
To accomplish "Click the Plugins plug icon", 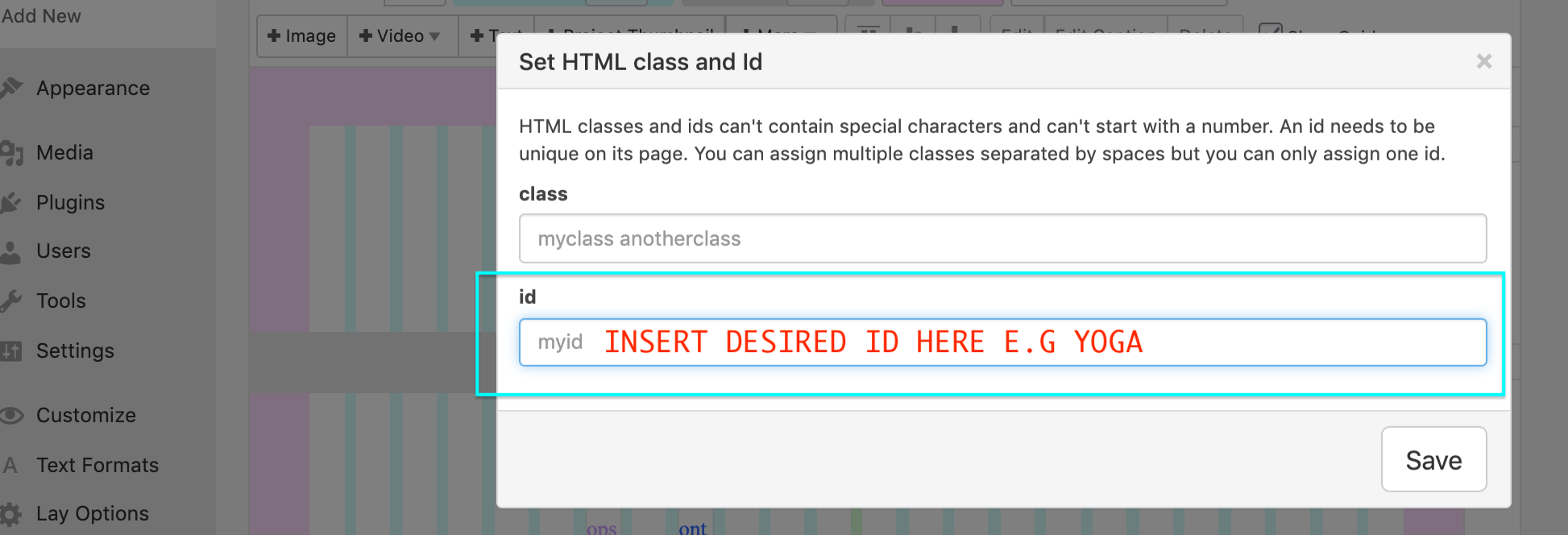I will tap(10, 202).
